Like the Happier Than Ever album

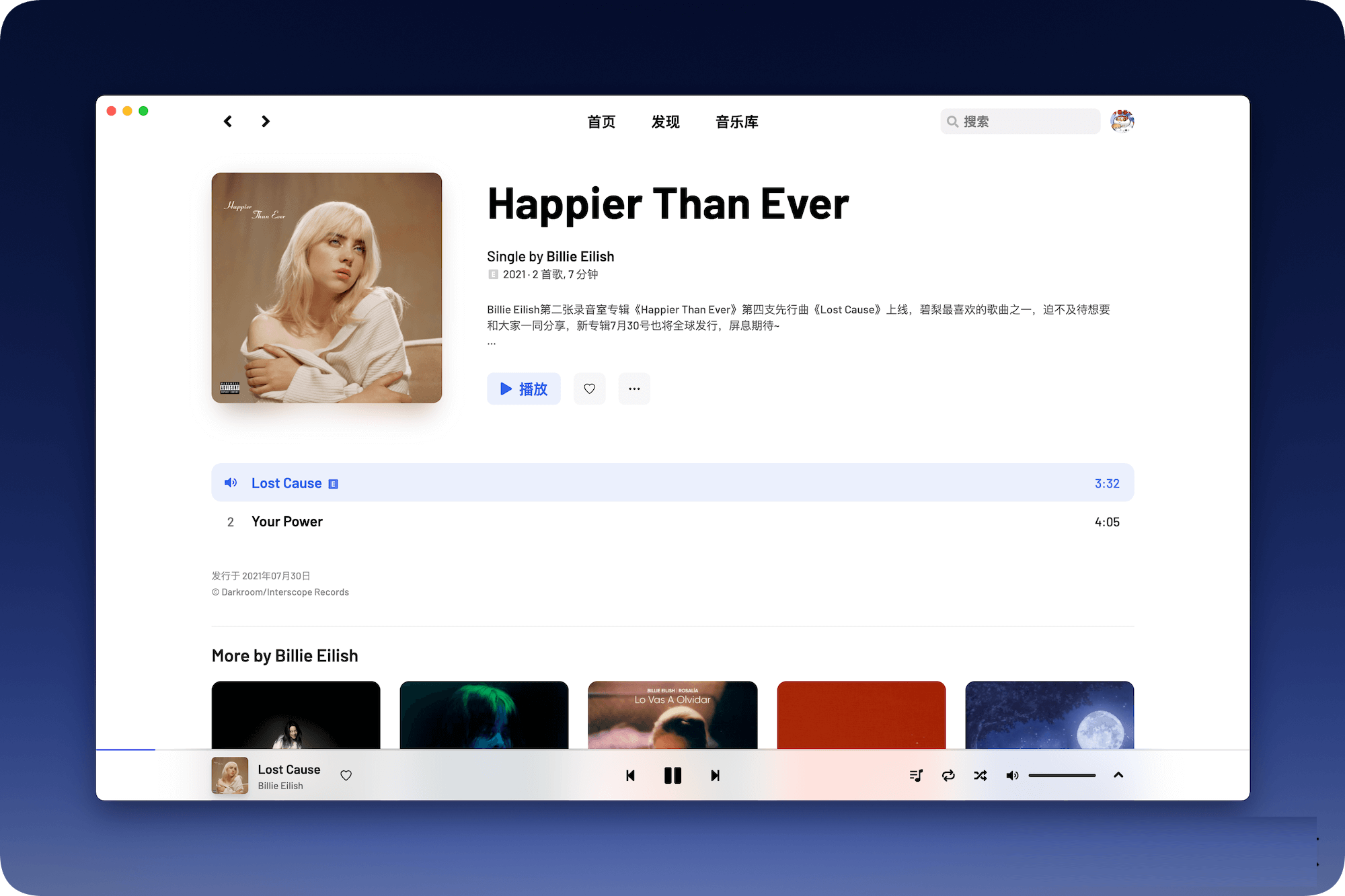[590, 389]
